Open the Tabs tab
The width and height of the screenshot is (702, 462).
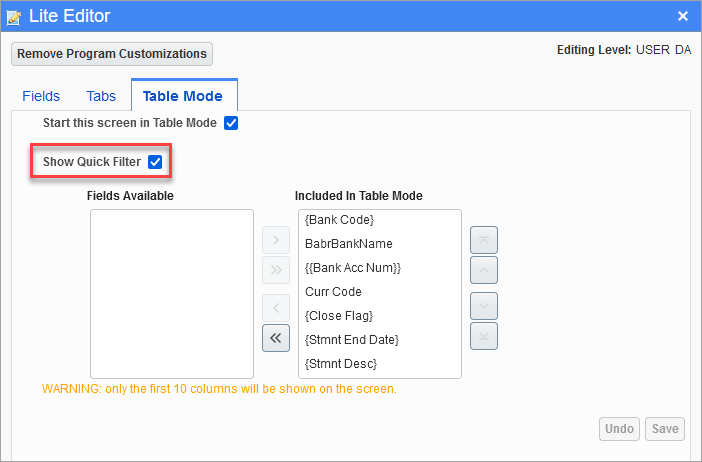[x=101, y=96]
